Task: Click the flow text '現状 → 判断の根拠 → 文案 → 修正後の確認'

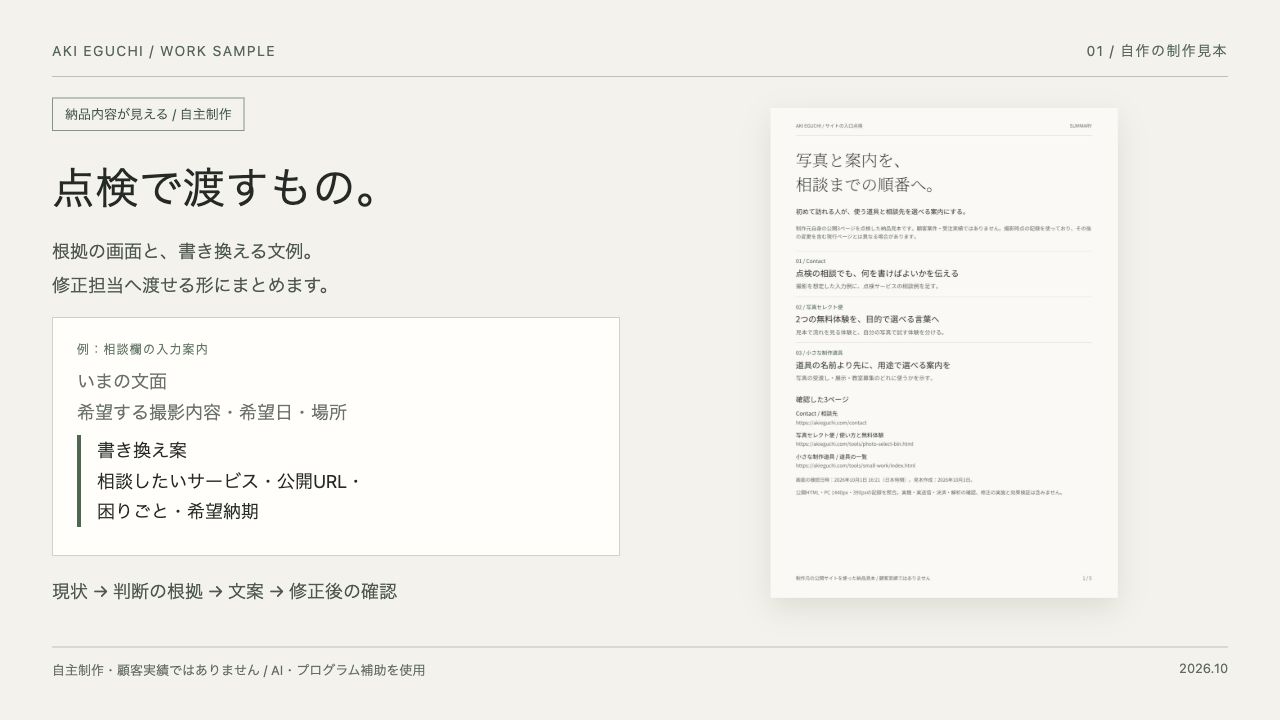Action: coord(225,591)
